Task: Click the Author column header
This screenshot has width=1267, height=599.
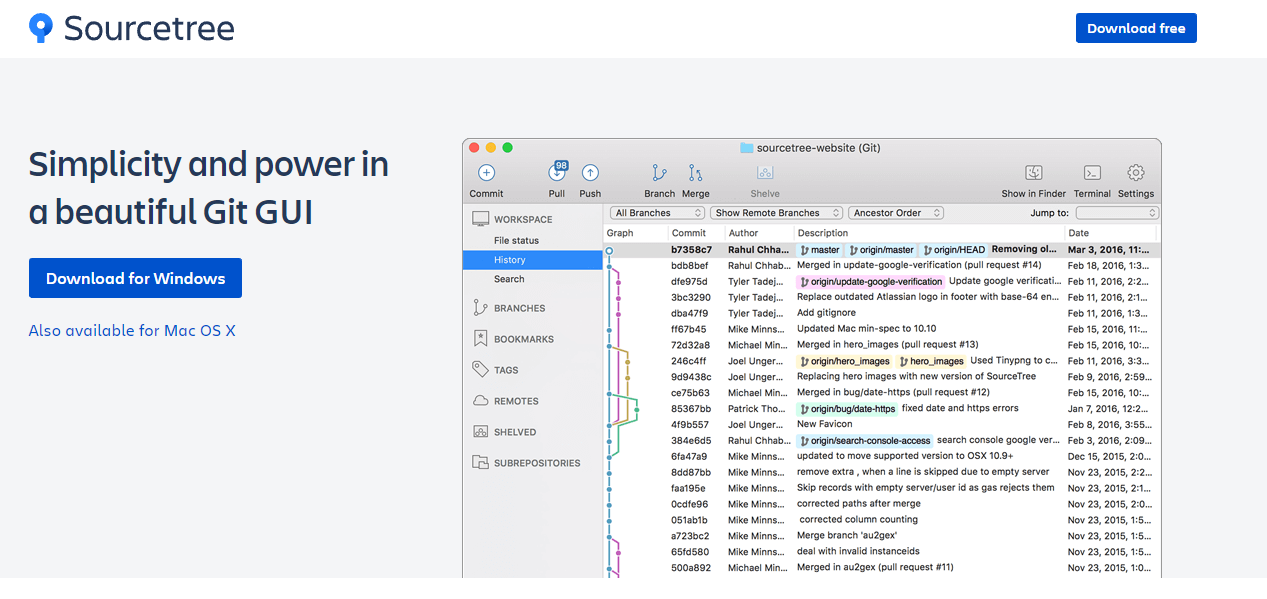Action: point(758,233)
